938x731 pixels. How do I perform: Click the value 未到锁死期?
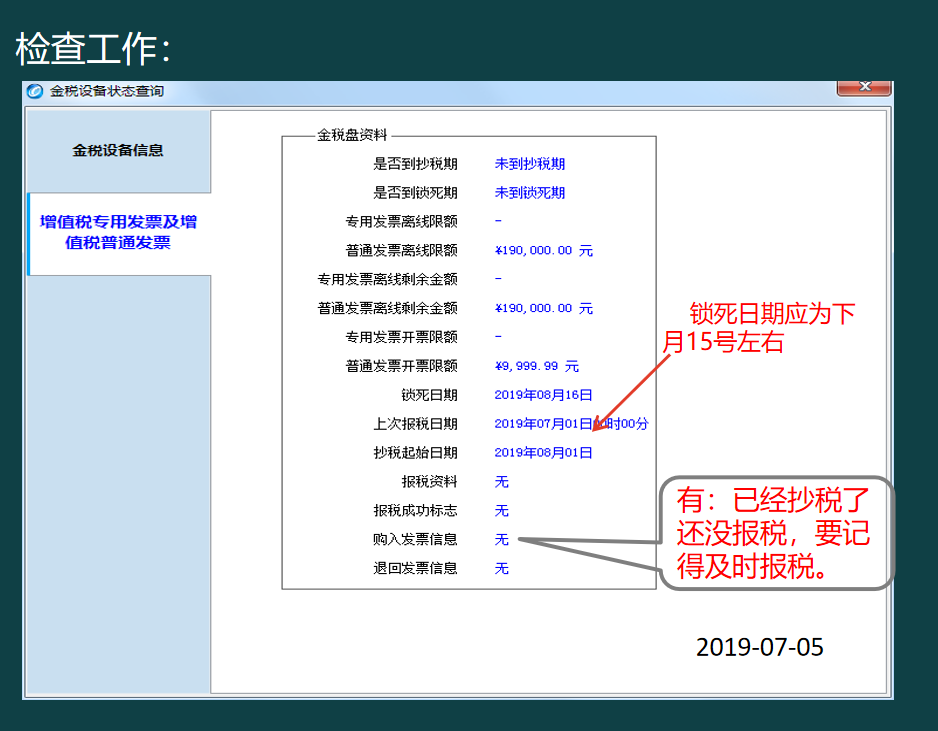[529, 193]
